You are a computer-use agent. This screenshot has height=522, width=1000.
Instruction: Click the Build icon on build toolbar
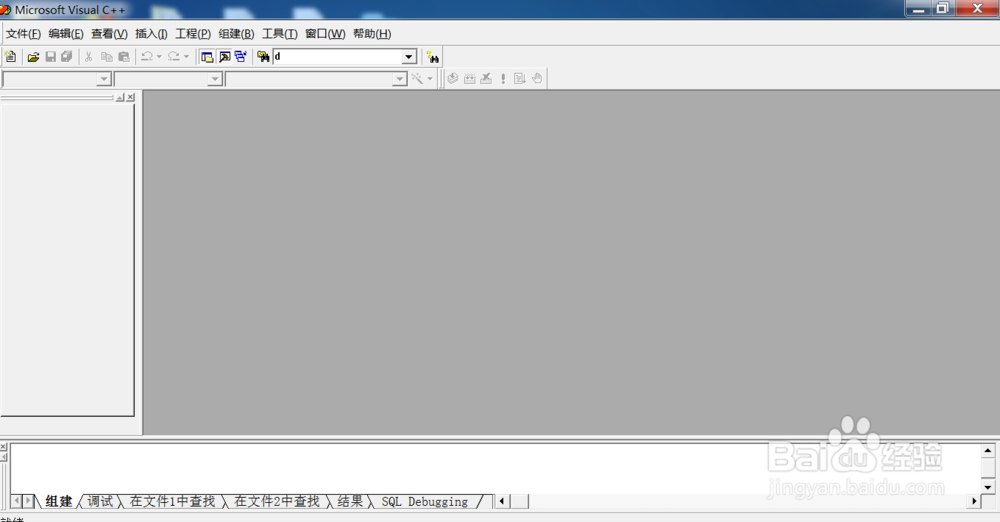[469, 78]
